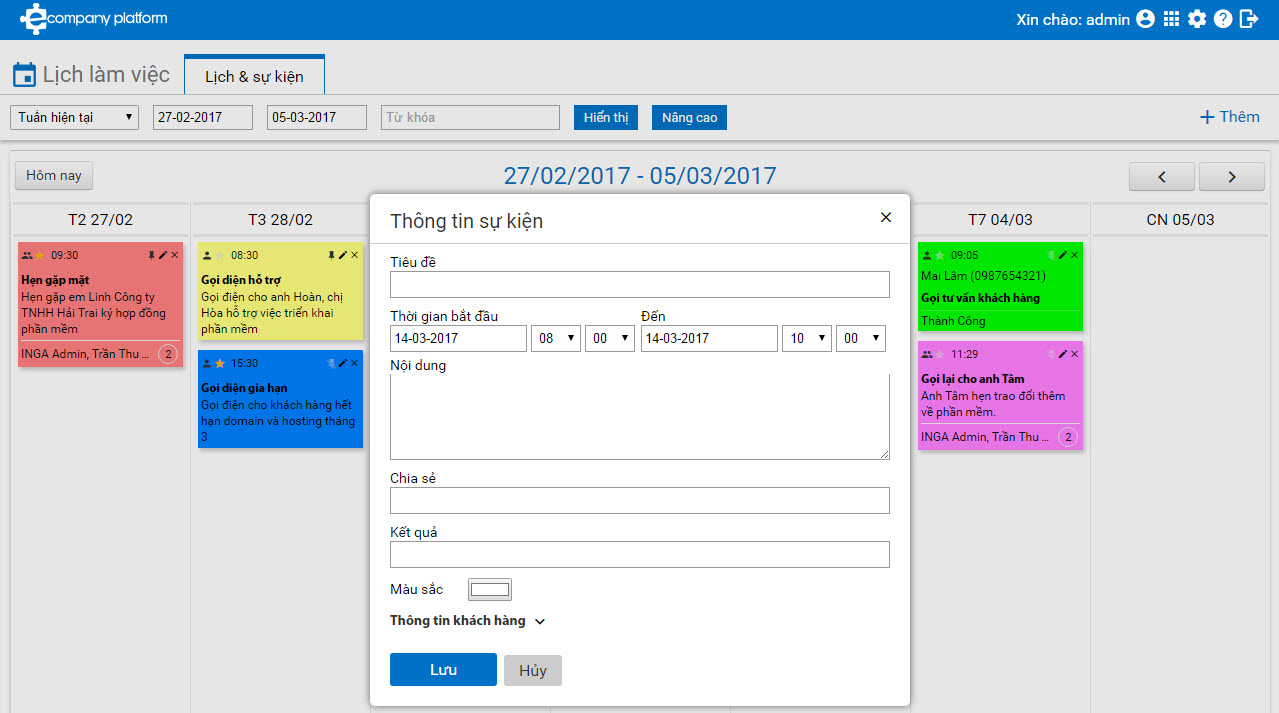The image size is (1279, 713).
Task: Click the star on Gọi điện gia hạn
Action: pos(219,363)
